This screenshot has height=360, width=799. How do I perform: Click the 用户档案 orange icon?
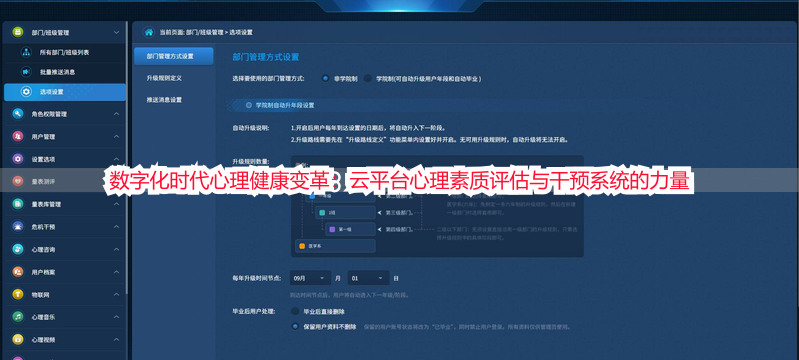coord(18,272)
